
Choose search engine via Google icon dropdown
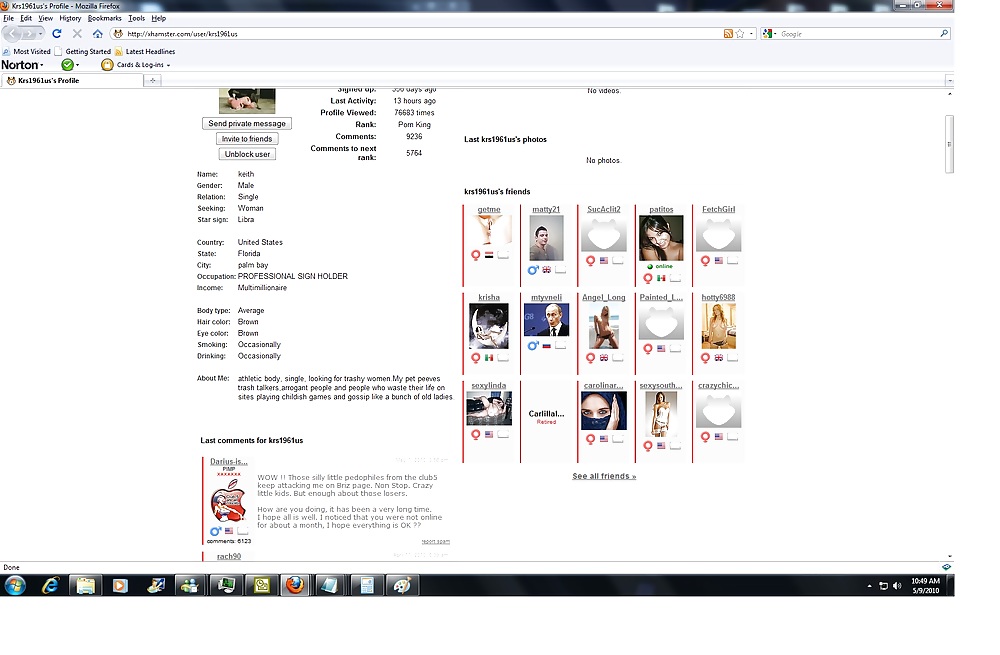pyautogui.click(x=770, y=34)
